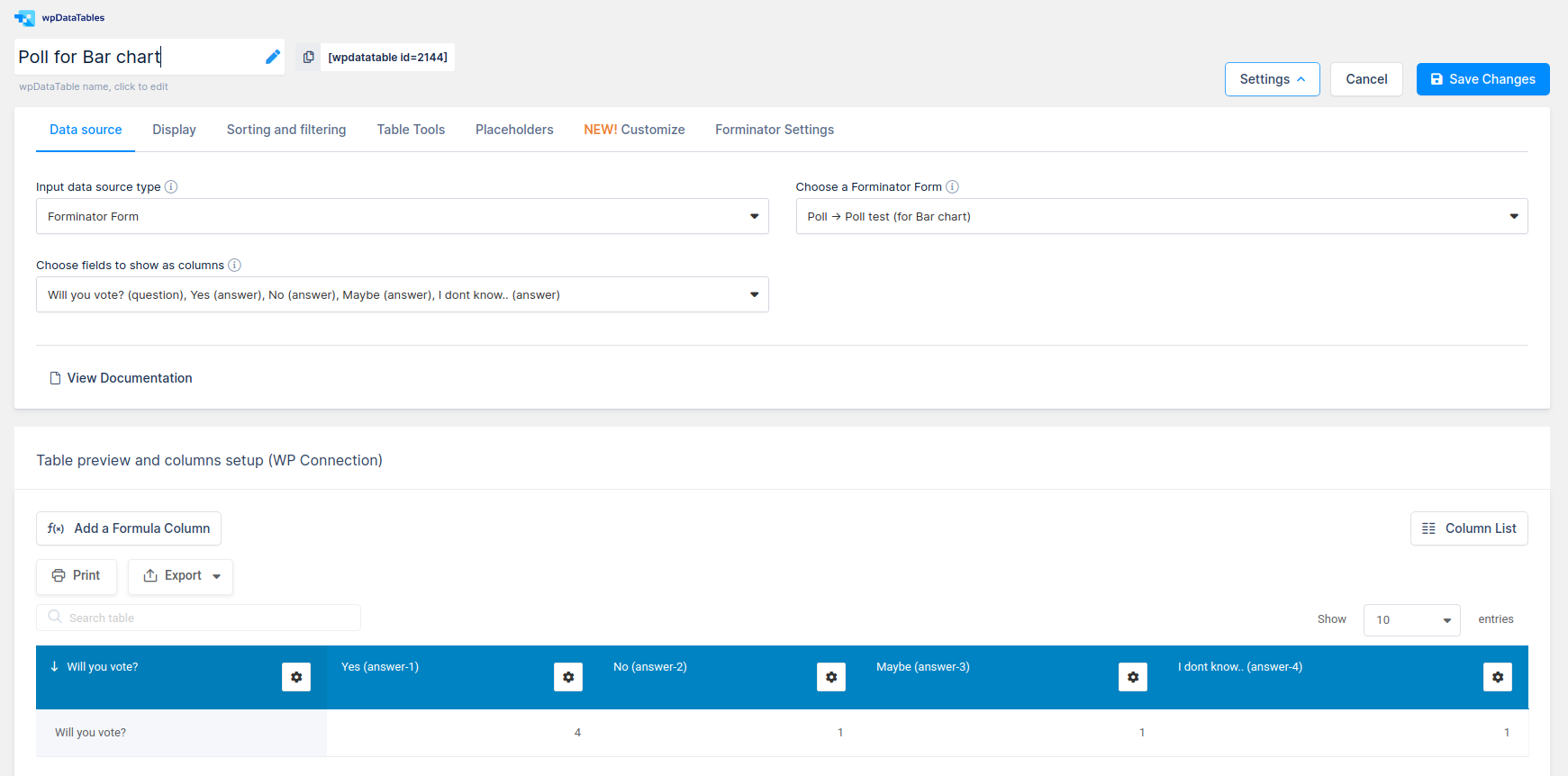This screenshot has width=1568, height=776.
Task: Open info tooltip for Choose fields to show
Action: 234,265
